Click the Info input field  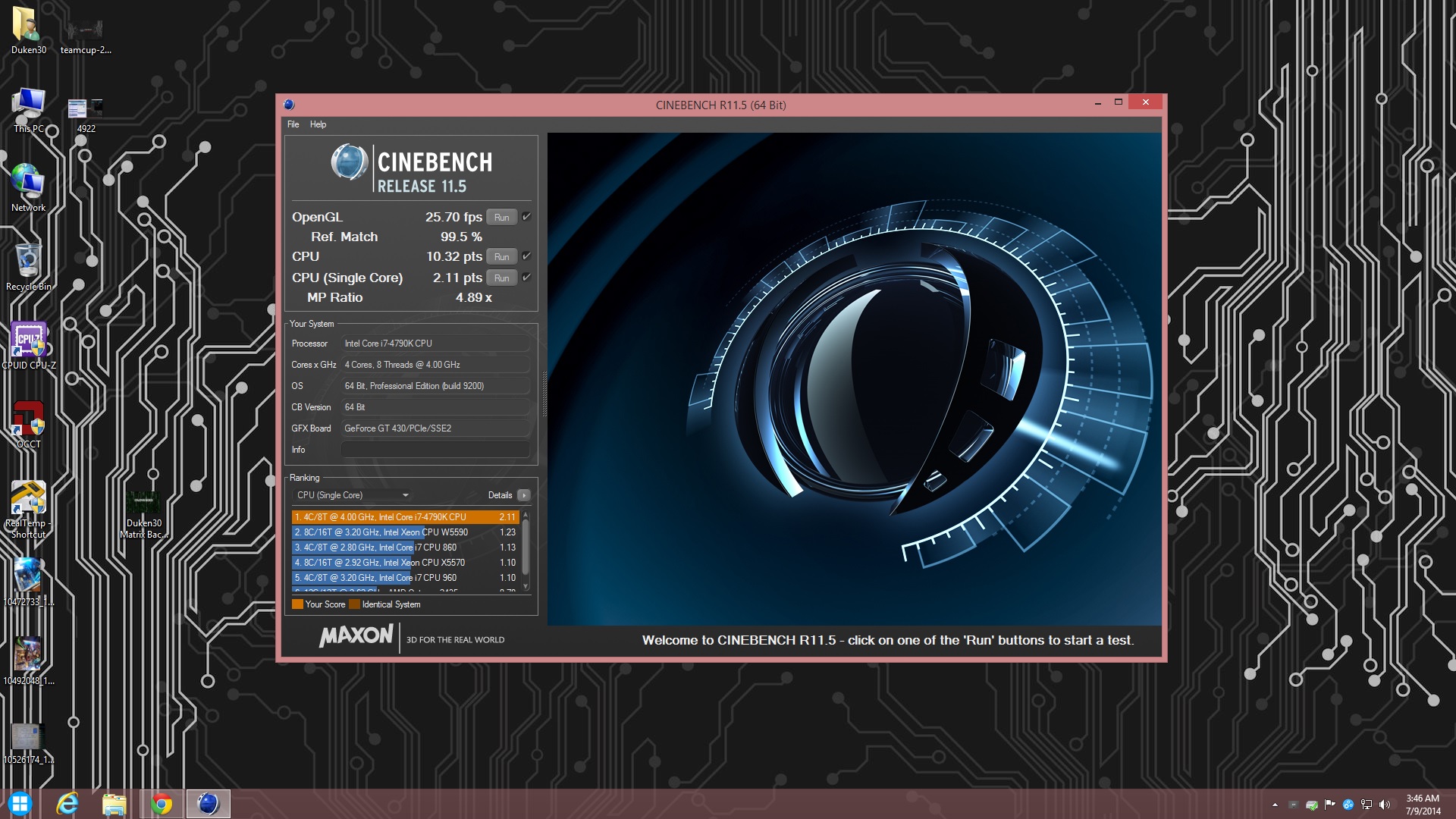click(435, 450)
